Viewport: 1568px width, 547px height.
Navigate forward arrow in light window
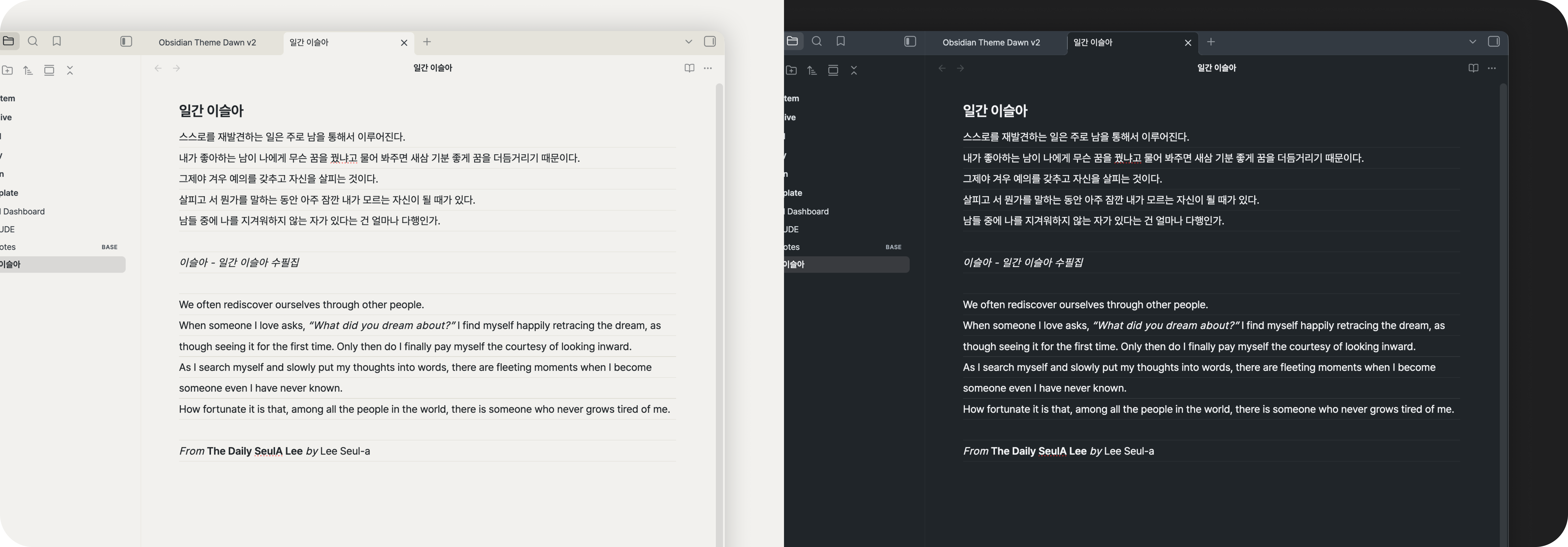[x=177, y=68]
